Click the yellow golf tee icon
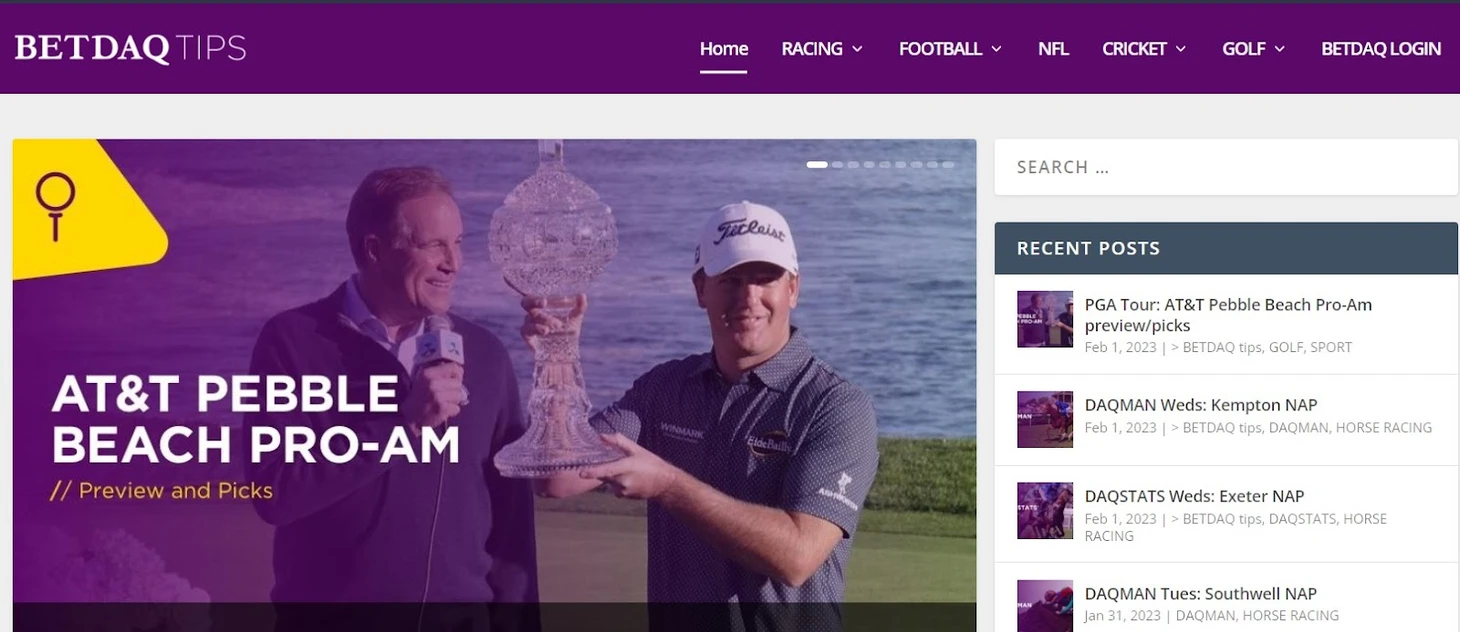 [x=55, y=206]
